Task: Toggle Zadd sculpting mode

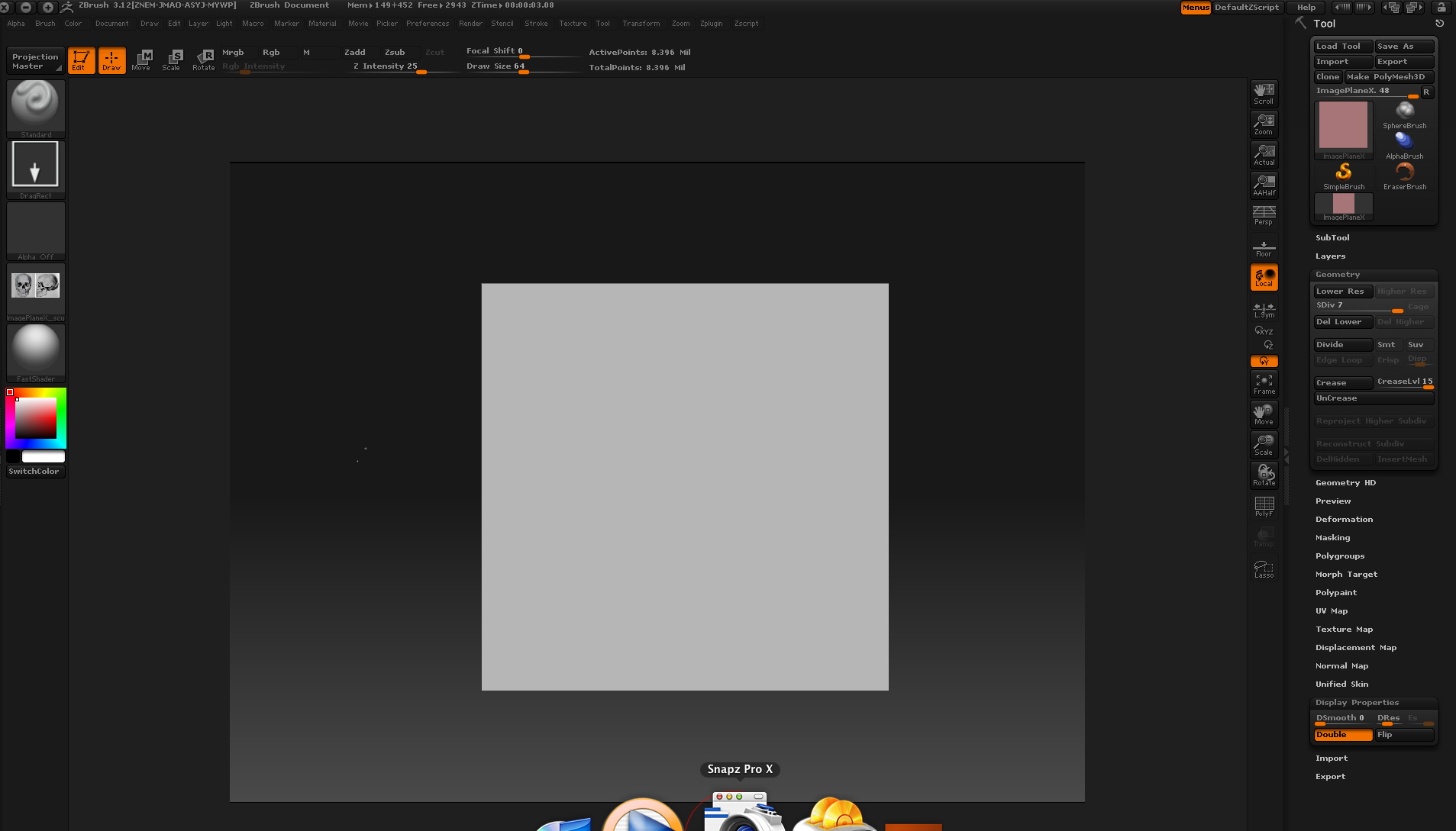Action: [x=354, y=52]
